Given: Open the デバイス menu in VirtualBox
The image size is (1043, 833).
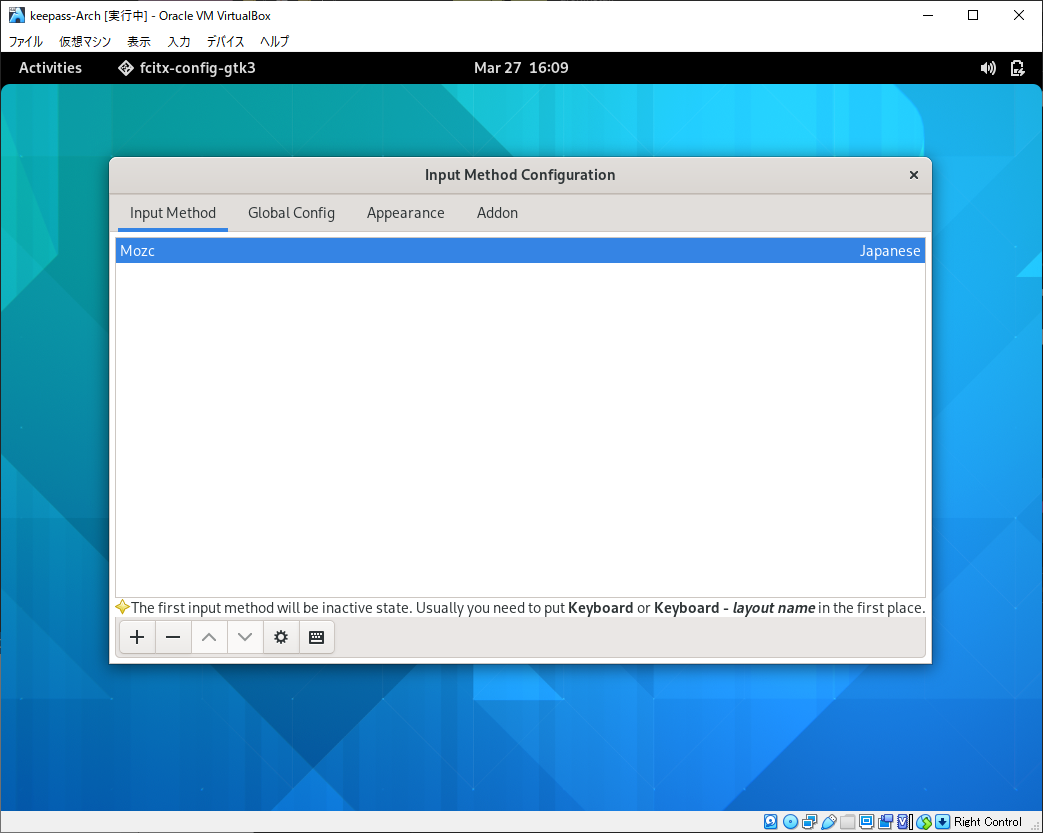Looking at the screenshot, I should click(x=225, y=41).
